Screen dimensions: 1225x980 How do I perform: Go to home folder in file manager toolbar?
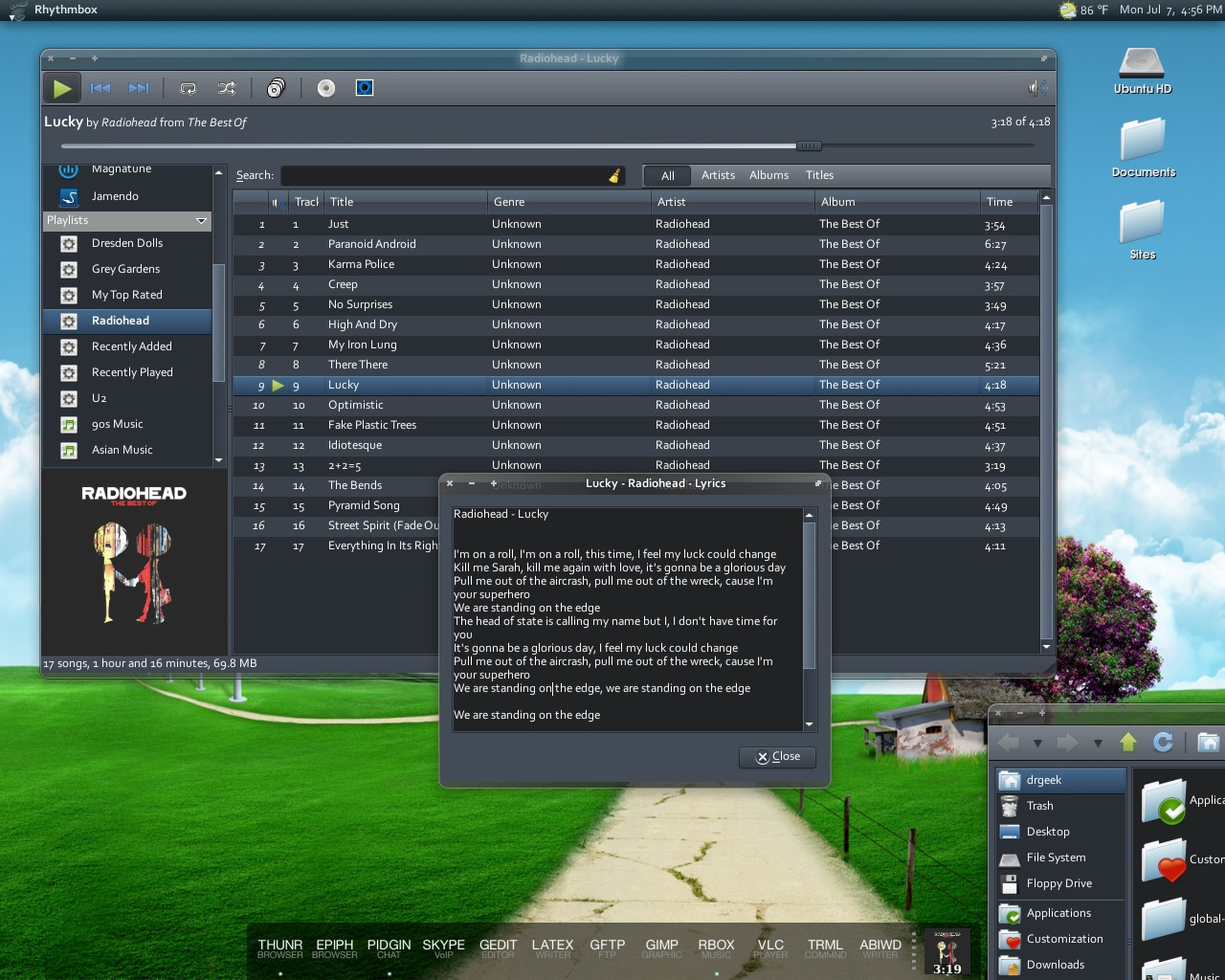point(1208,742)
